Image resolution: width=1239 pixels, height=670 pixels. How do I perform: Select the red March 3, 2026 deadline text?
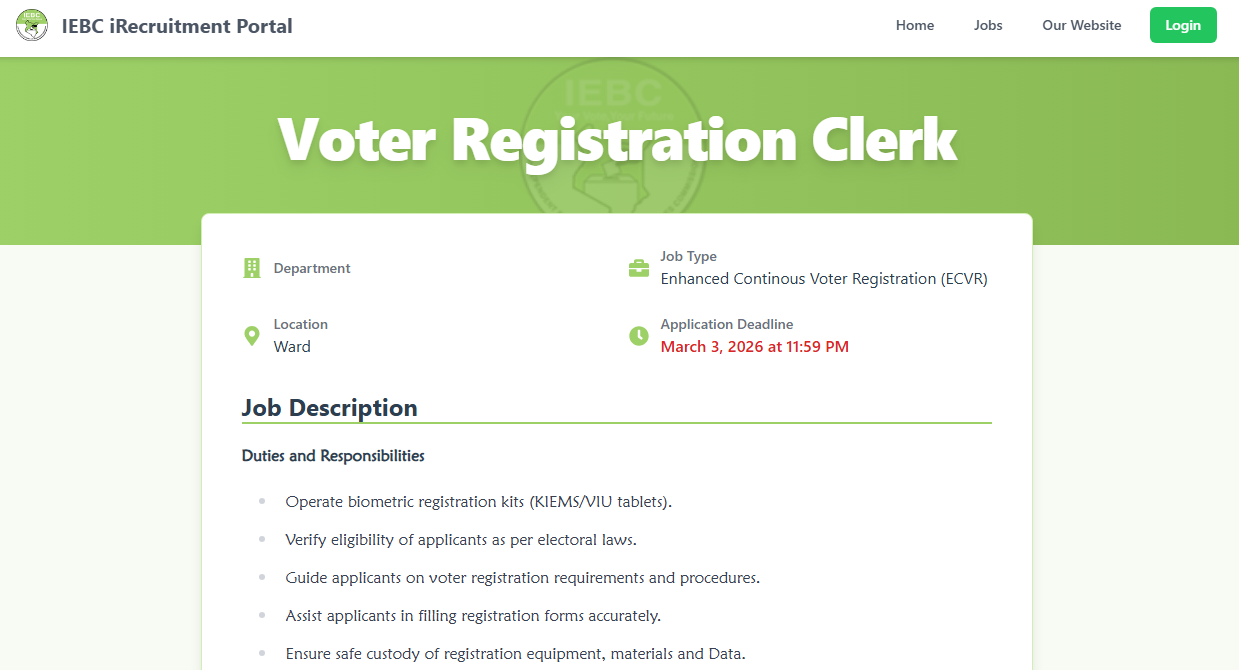pyautogui.click(x=755, y=346)
